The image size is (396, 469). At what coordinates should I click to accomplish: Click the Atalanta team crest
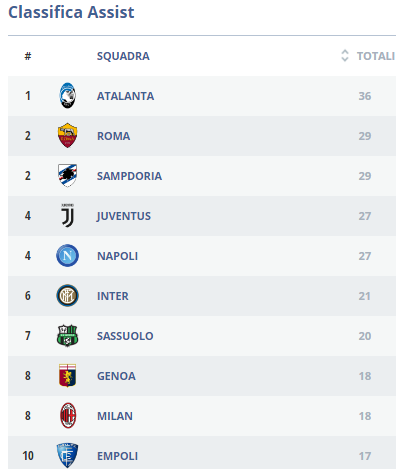pos(67,96)
